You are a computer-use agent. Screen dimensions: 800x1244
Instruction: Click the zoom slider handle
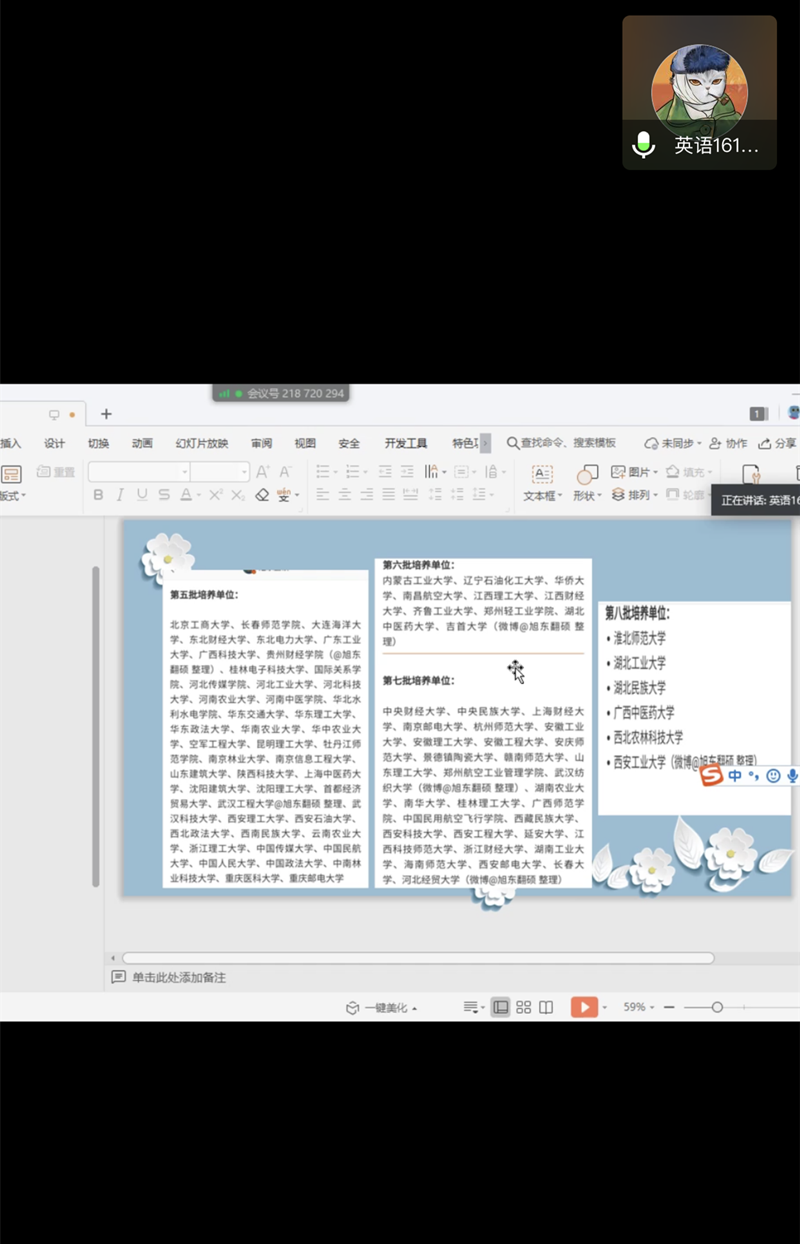coord(717,1007)
